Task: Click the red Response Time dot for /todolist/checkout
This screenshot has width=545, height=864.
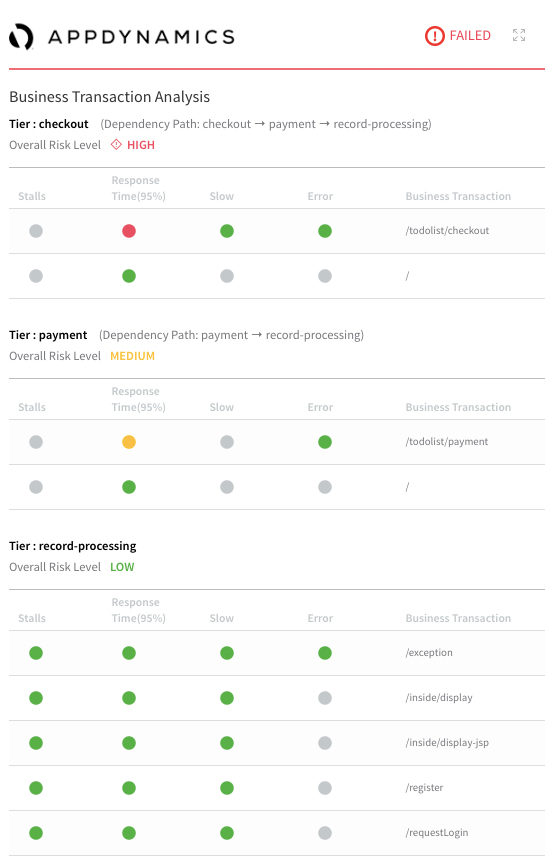Action: pos(129,231)
